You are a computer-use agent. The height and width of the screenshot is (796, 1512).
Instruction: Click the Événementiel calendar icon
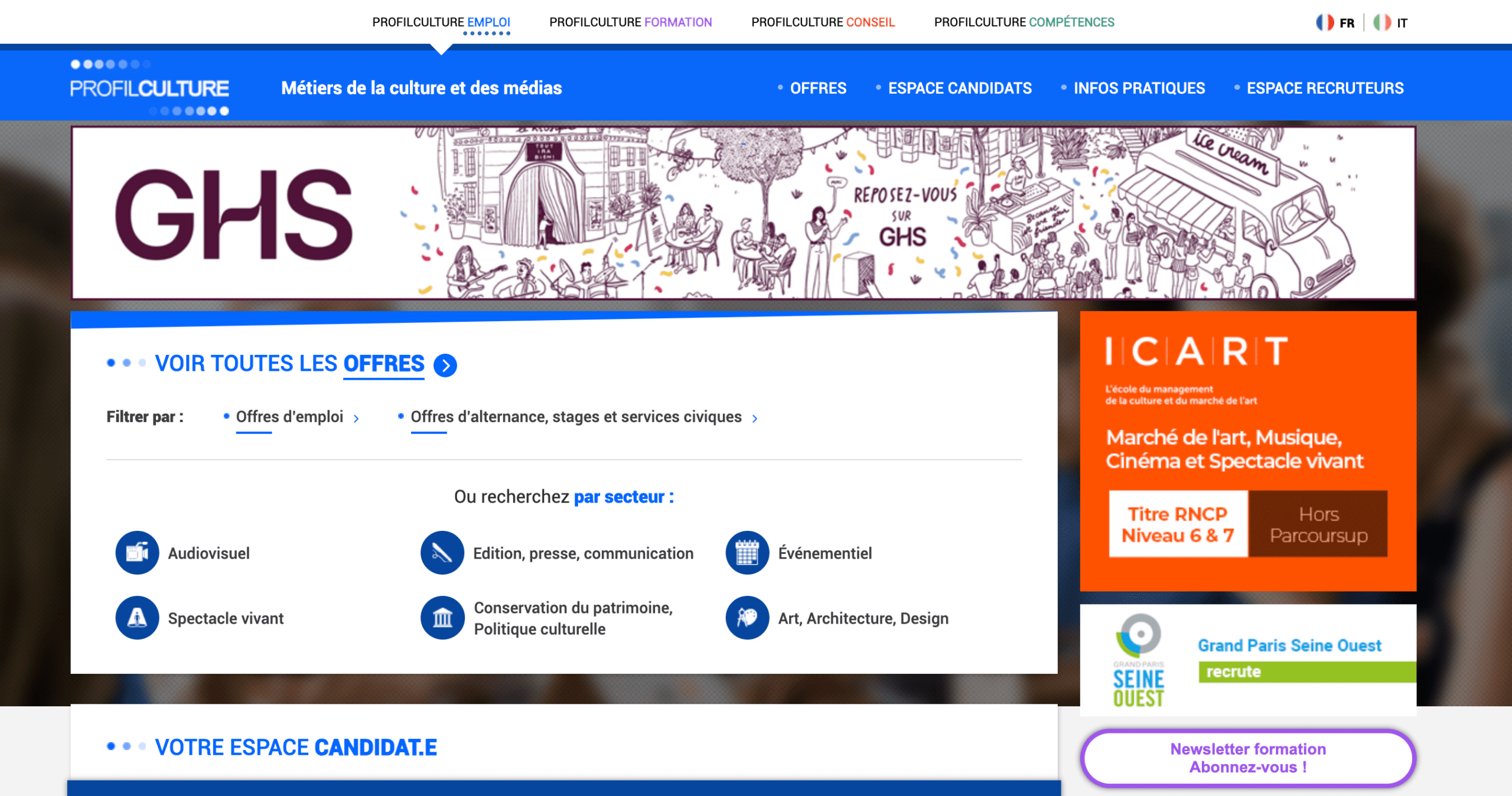pyautogui.click(x=747, y=553)
